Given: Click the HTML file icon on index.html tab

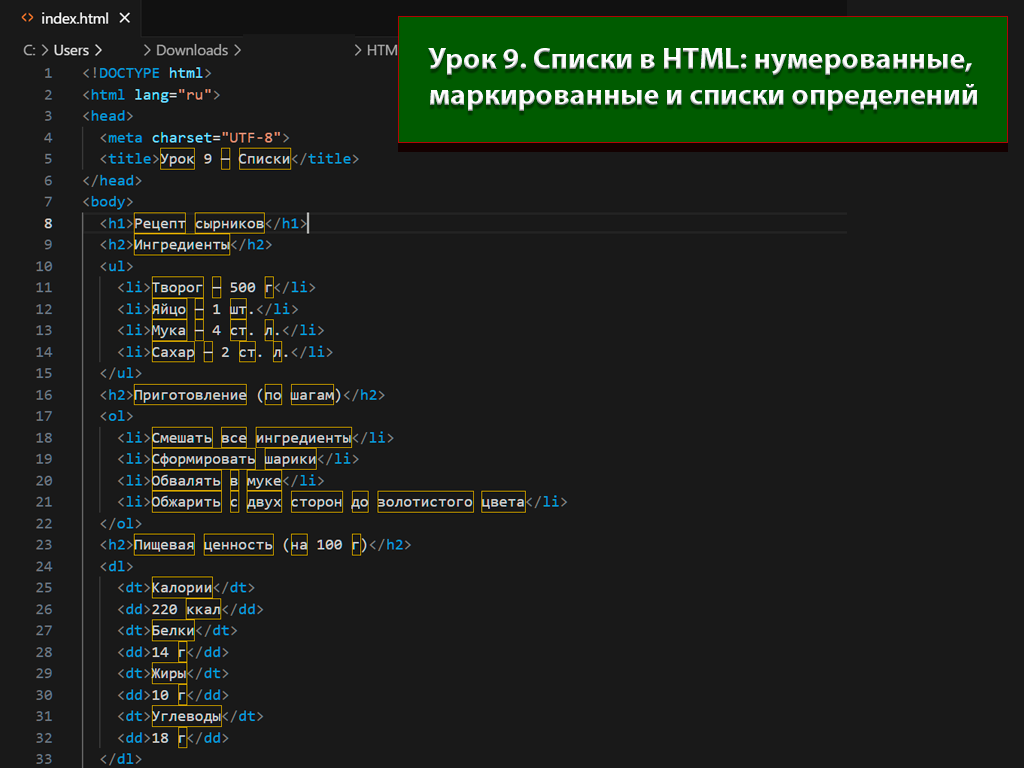Looking at the screenshot, I should tap(27, 19).
